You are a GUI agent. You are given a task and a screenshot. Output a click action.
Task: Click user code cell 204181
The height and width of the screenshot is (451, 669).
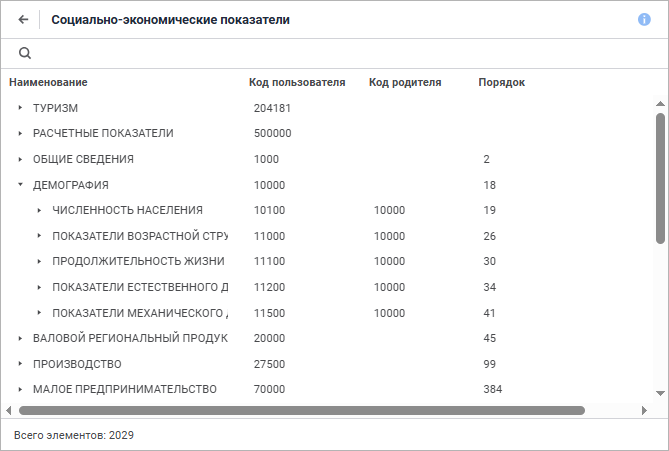(x=272, y=108)
